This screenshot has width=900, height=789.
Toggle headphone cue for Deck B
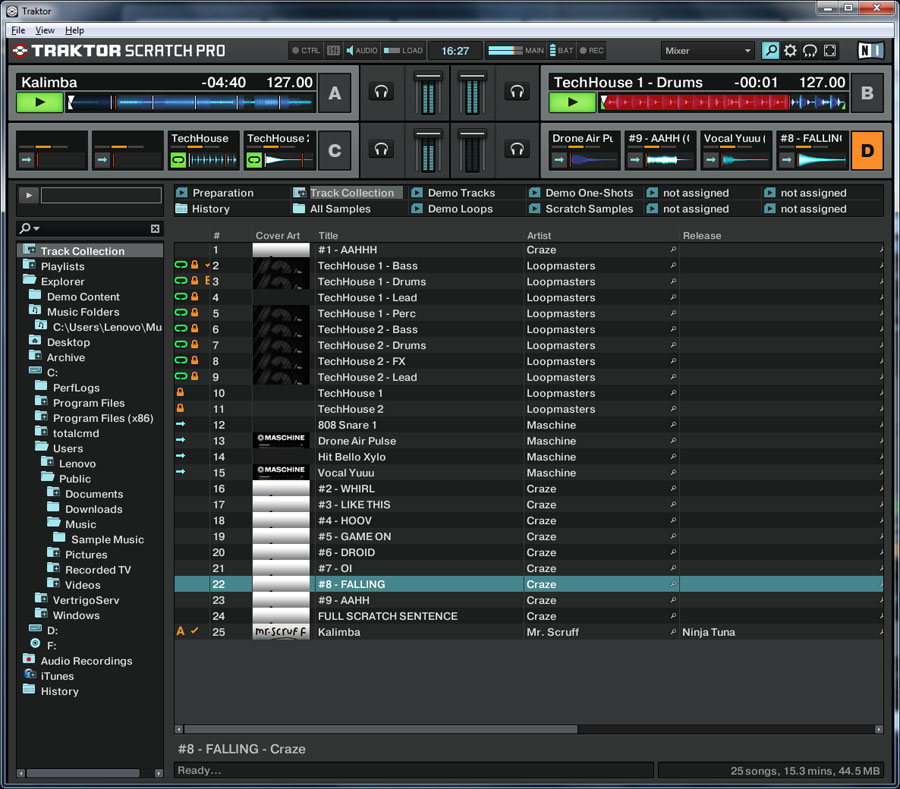click(x=516, y=92)
